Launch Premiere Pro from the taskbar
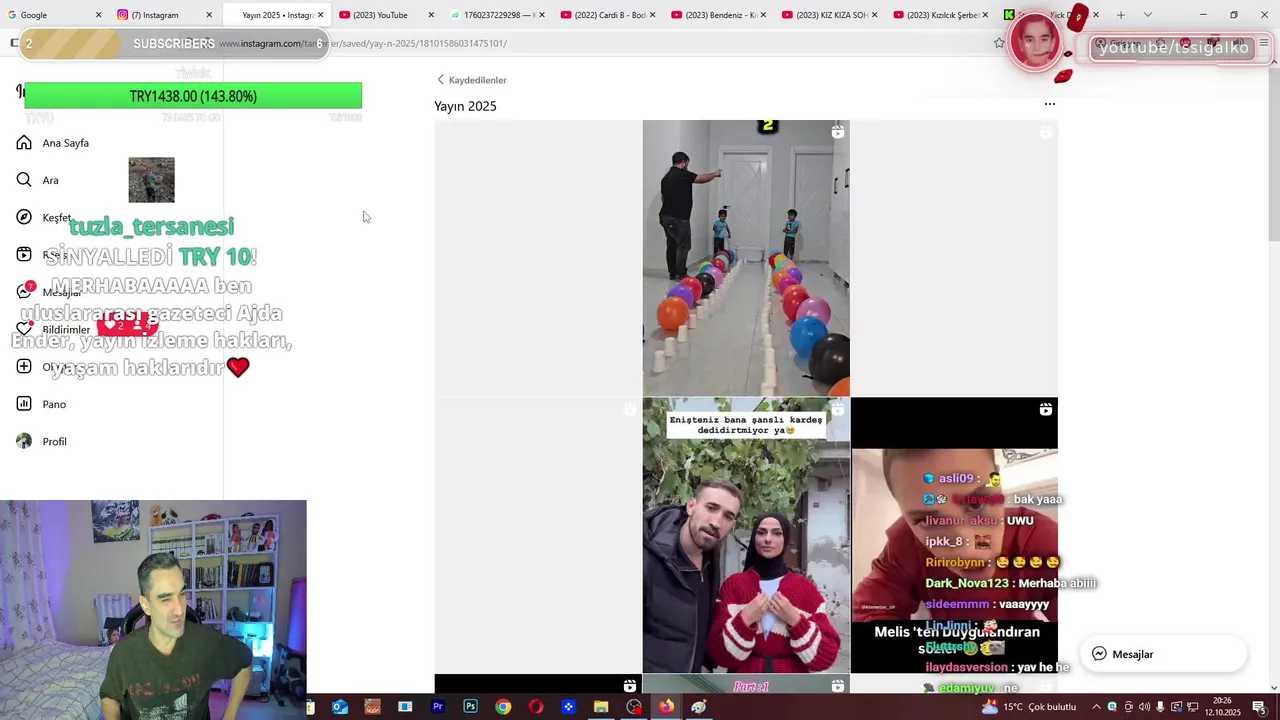 pyautogui.click(x=437, y=707)
